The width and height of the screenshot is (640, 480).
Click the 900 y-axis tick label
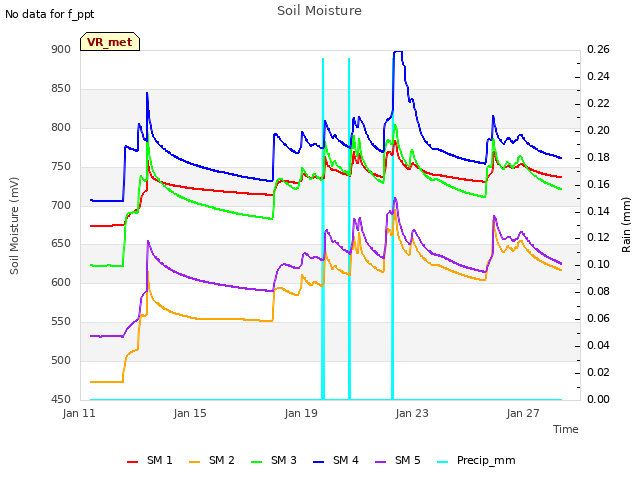(61, 50)
